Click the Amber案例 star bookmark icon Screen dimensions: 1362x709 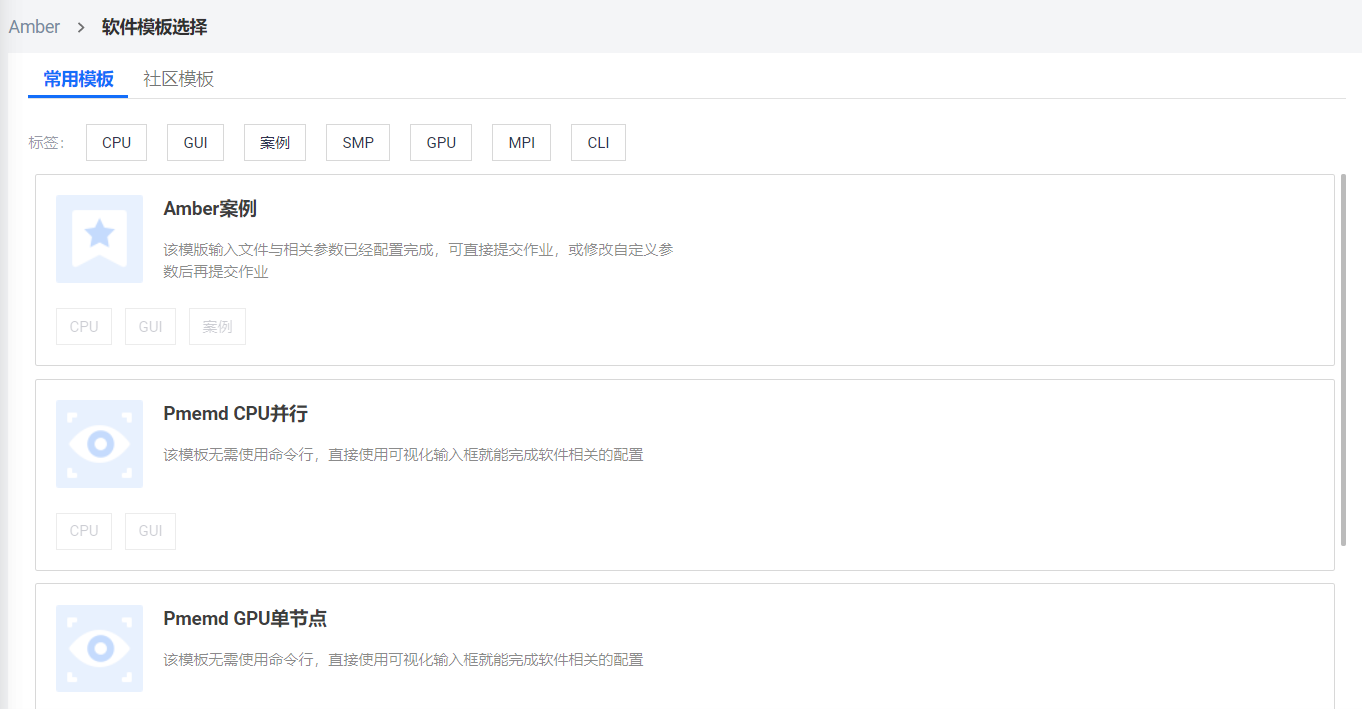click(x=99, y=239)
